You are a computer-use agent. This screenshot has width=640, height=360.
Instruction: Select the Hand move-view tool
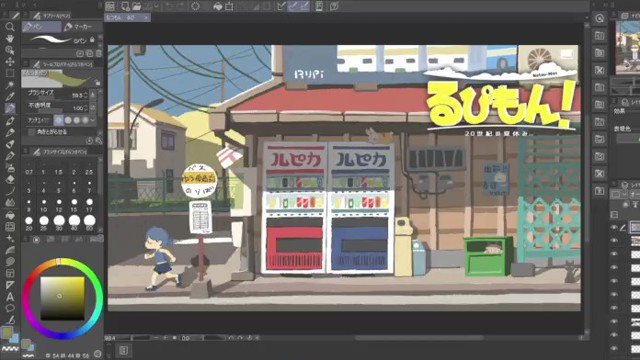[x=9, y=38]
